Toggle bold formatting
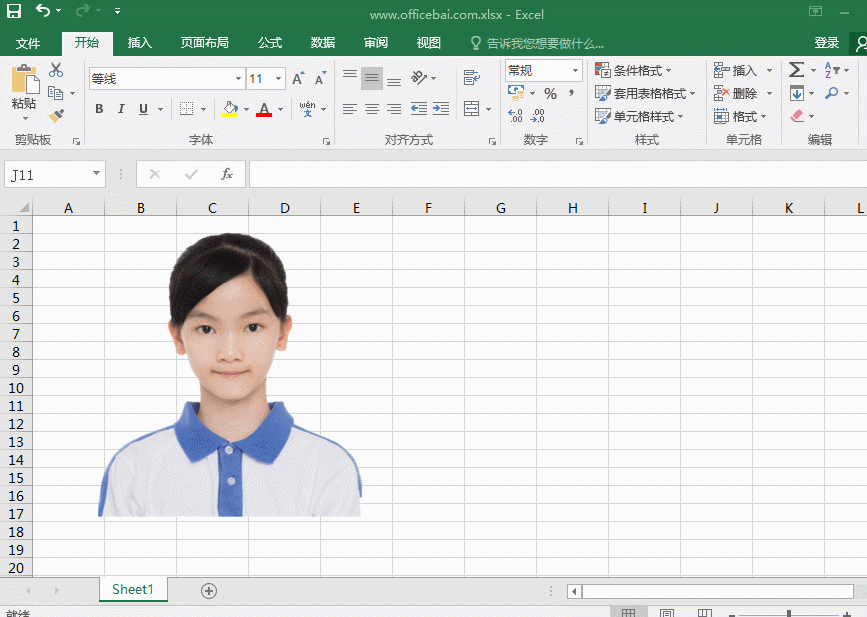The width and height of the screenshot is (867, 617). 99,109
